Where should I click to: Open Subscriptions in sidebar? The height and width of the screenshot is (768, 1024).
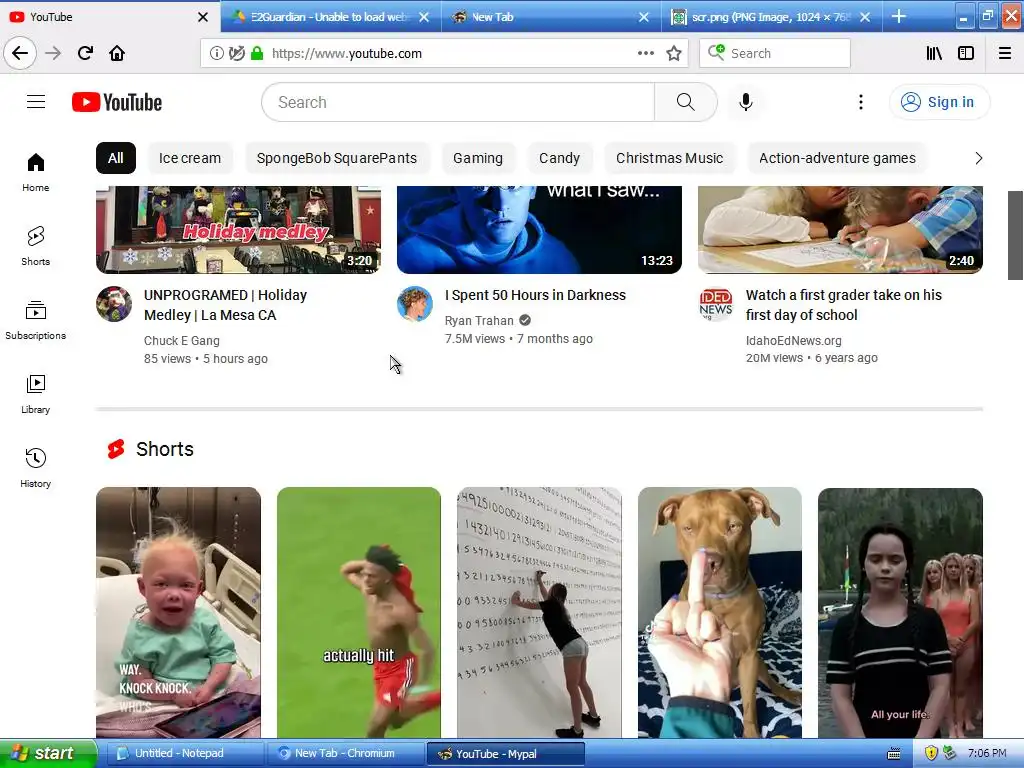point(36,320)
